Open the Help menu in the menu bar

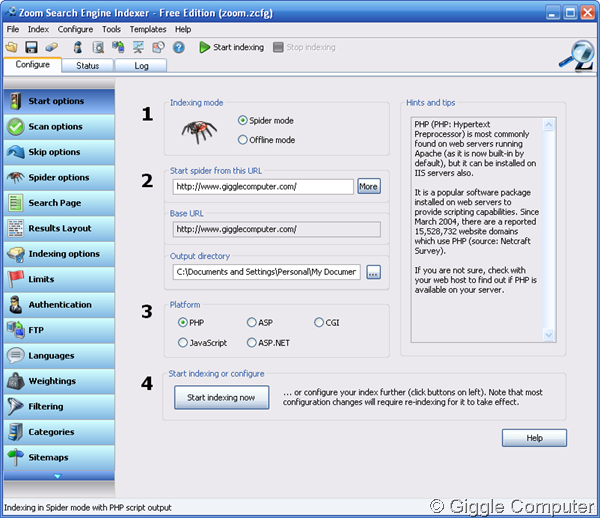pos(183,29)
